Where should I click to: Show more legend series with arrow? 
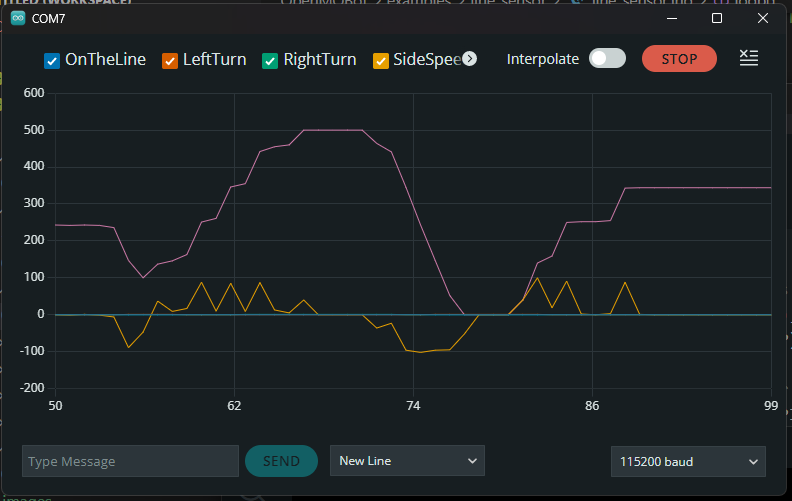469,59
